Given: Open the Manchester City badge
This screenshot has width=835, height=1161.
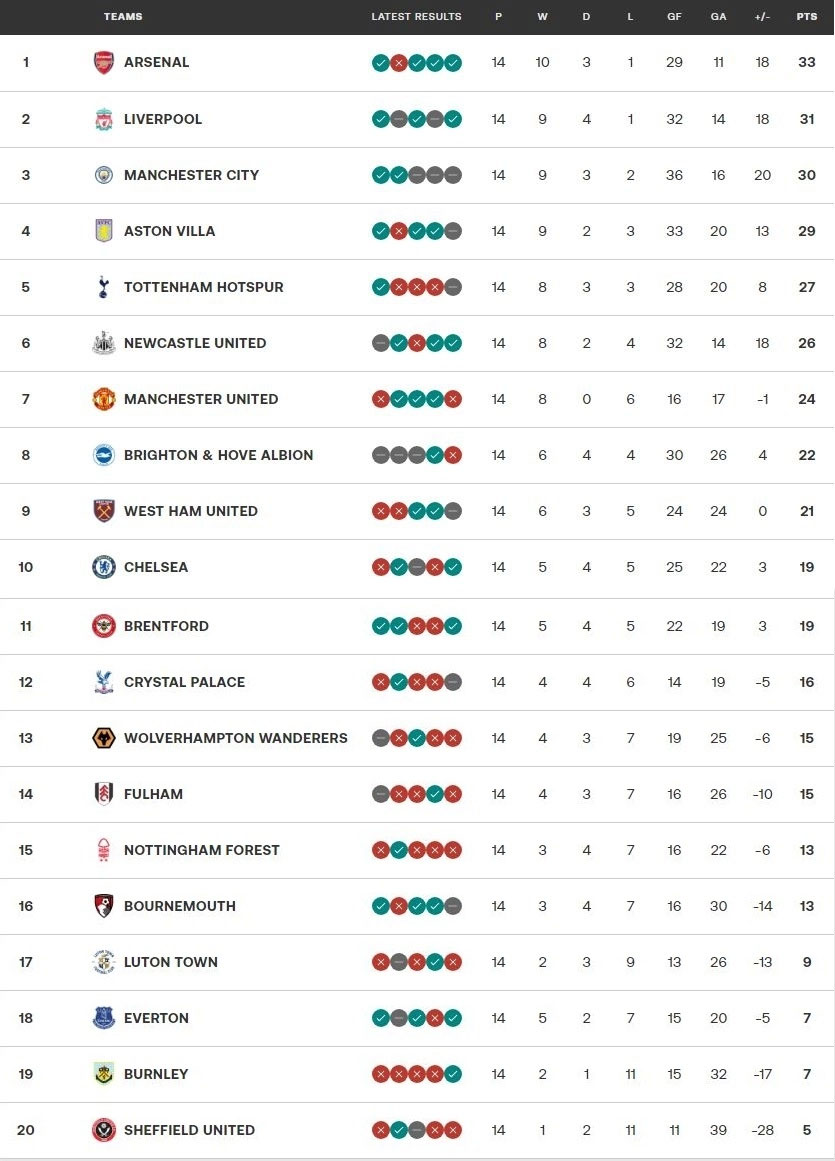Looking at the screenshot, I should pyautogui.click(x=104, y=175).
